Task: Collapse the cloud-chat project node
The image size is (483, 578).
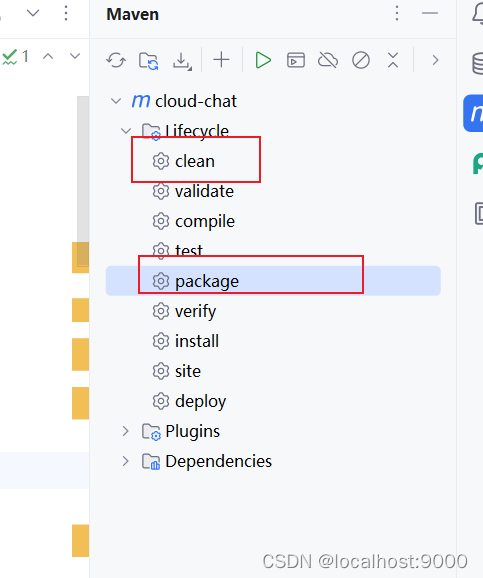Action: pyautogui.click(x=116, y=101)
